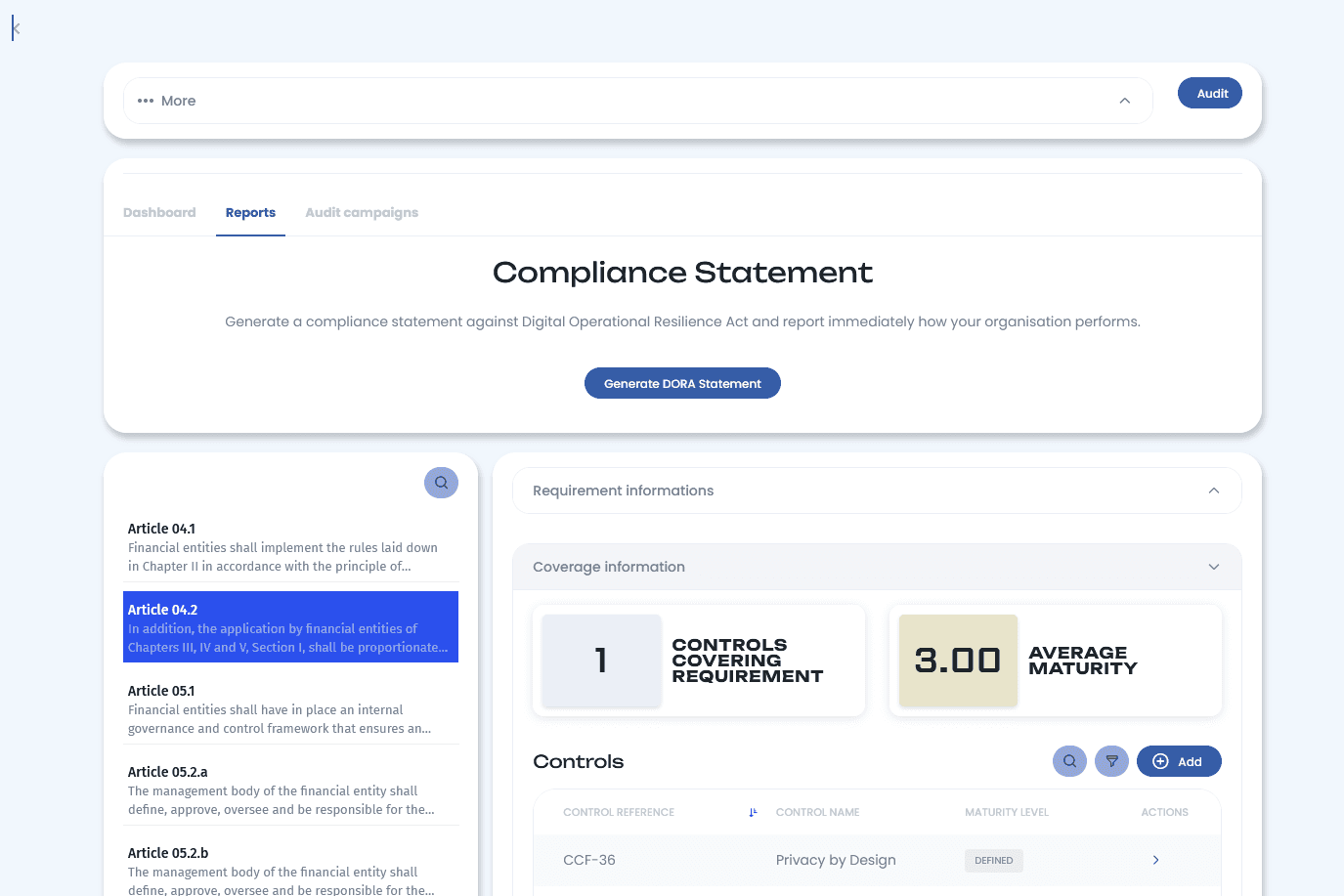Click the DEFINED maturity badge
Viewport: 1344px width, 896px height.
click(993, 861)
